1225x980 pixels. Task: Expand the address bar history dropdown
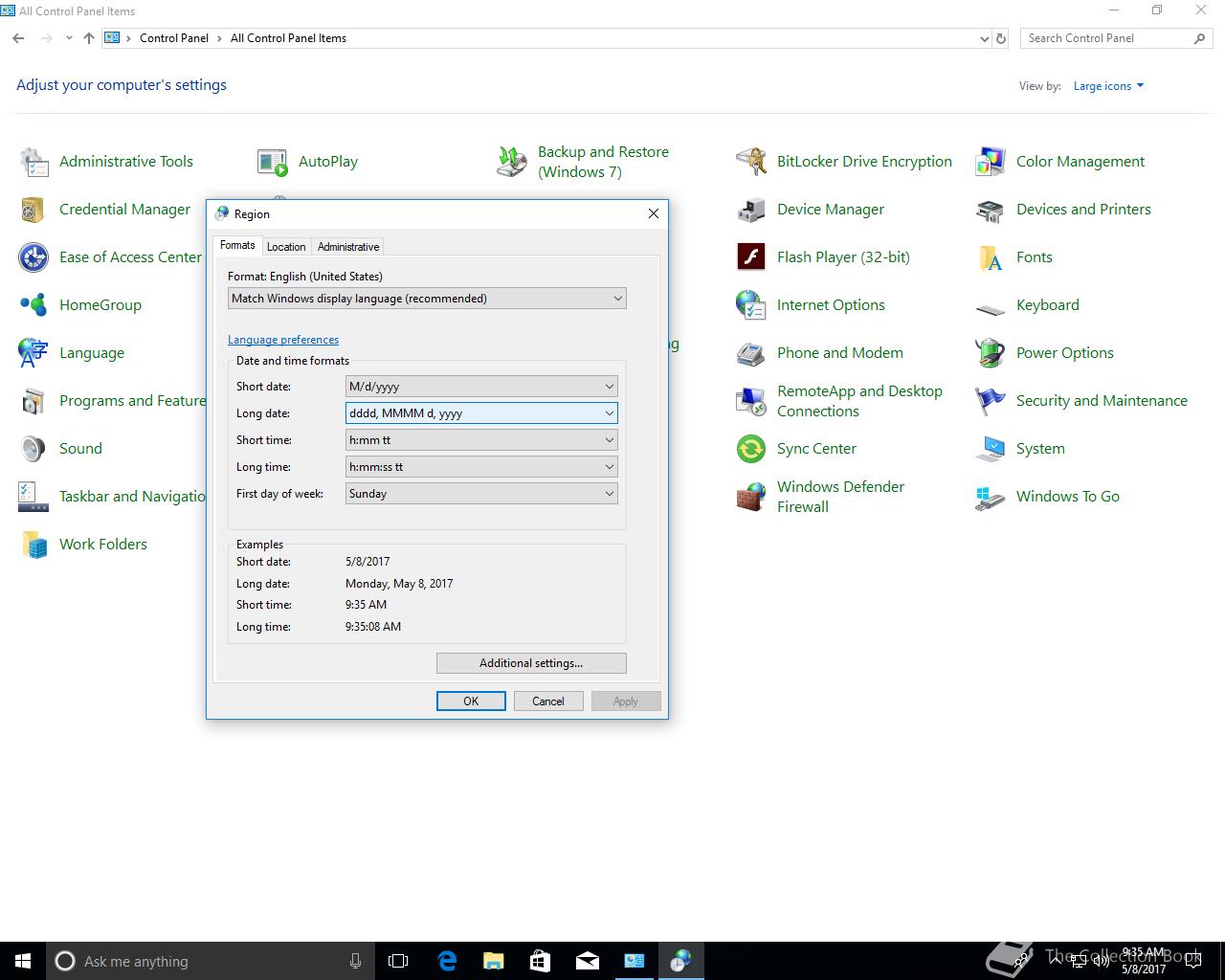(x=985, y=39)
